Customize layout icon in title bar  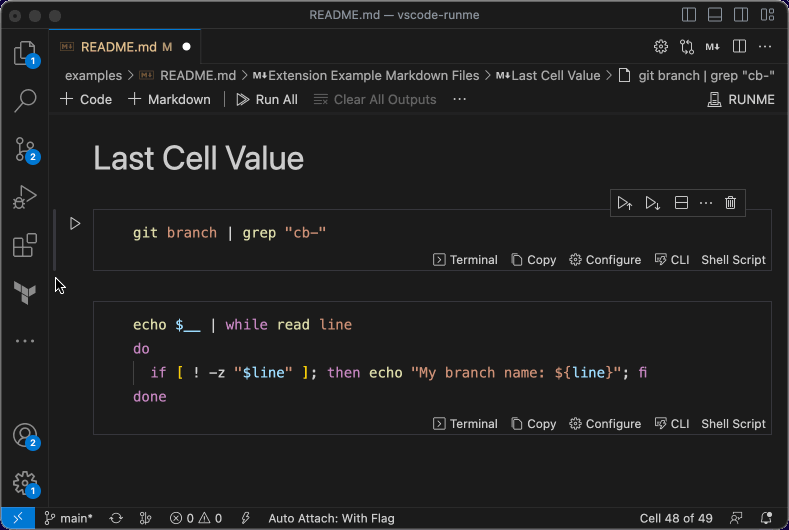pyautogui.click(x=767, y=15)
